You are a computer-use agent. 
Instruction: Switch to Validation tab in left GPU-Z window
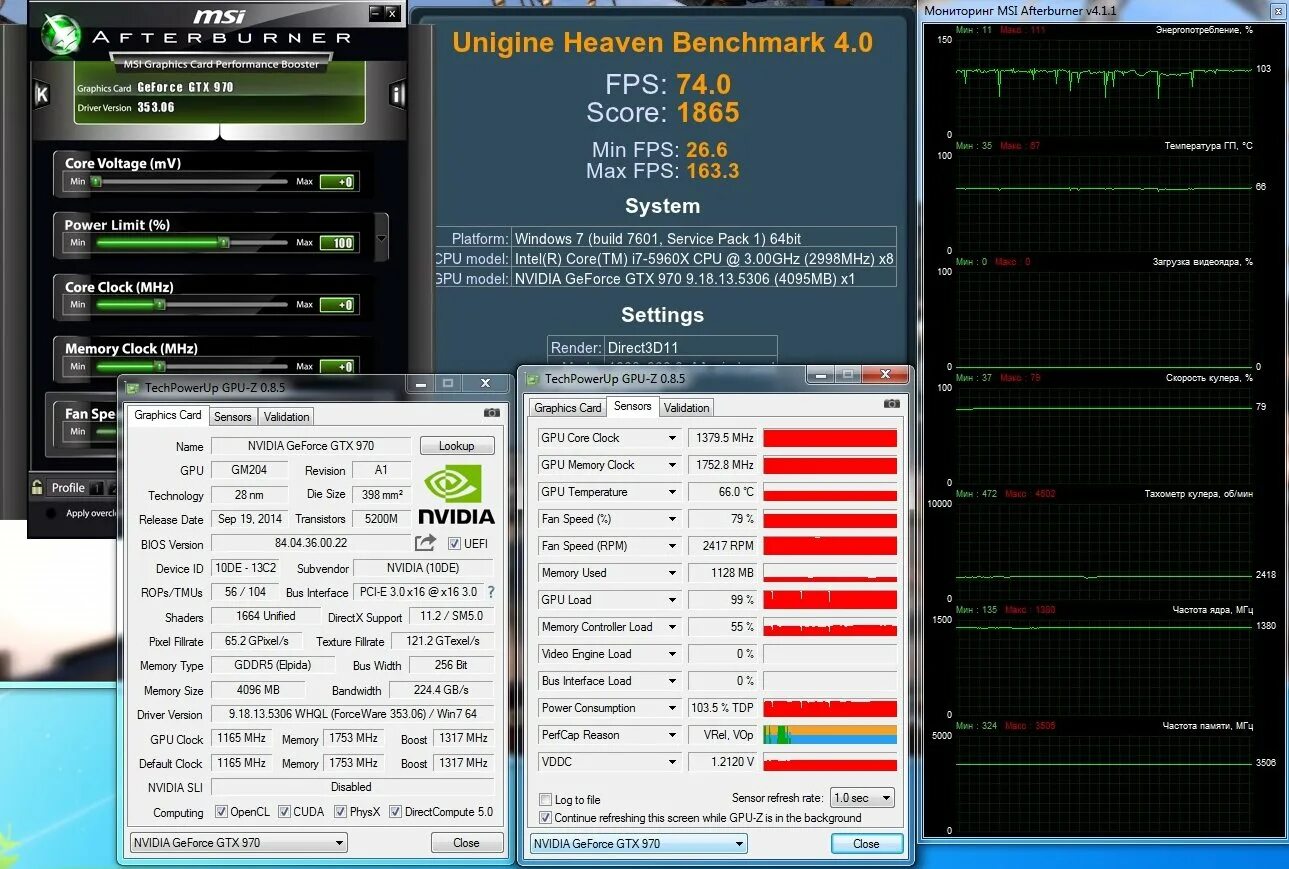point(287,417)
